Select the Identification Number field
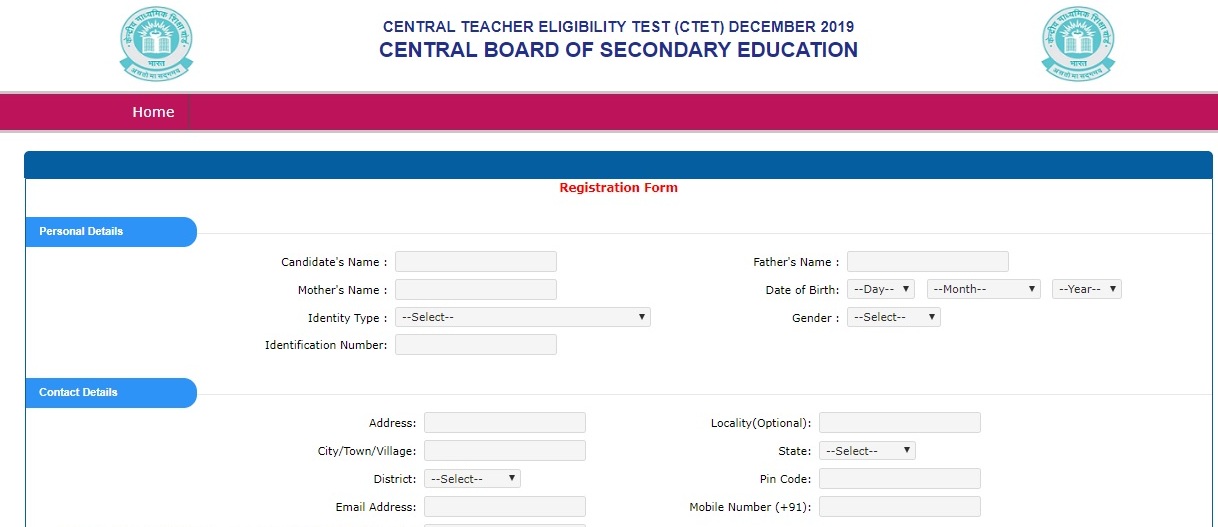This screenshot has width=1218, height=527. pos(476,345)
